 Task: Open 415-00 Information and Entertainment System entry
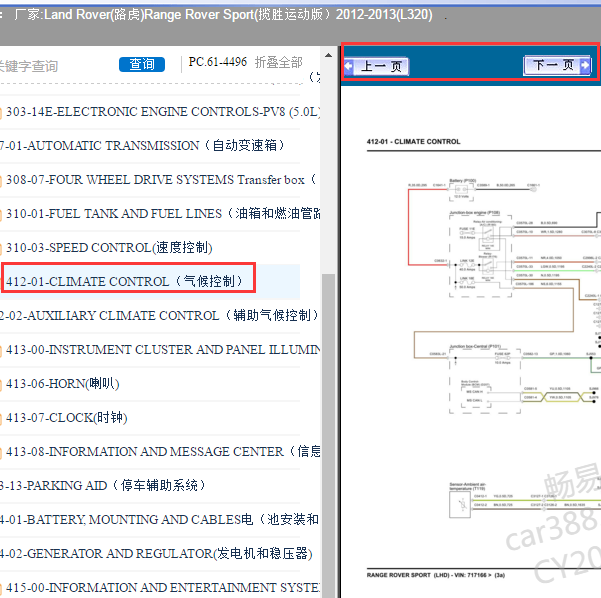(x=163, y=587)
